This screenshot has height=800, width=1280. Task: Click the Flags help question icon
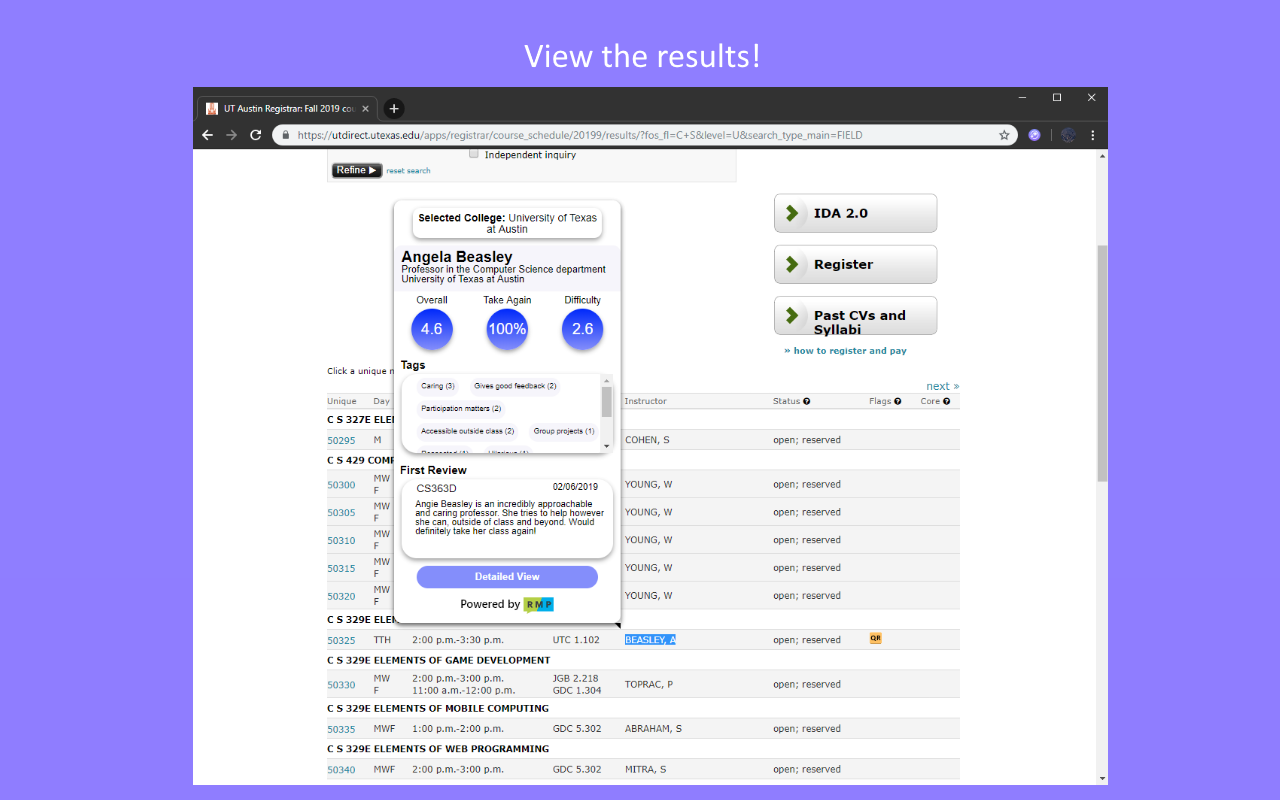point(897,401)
